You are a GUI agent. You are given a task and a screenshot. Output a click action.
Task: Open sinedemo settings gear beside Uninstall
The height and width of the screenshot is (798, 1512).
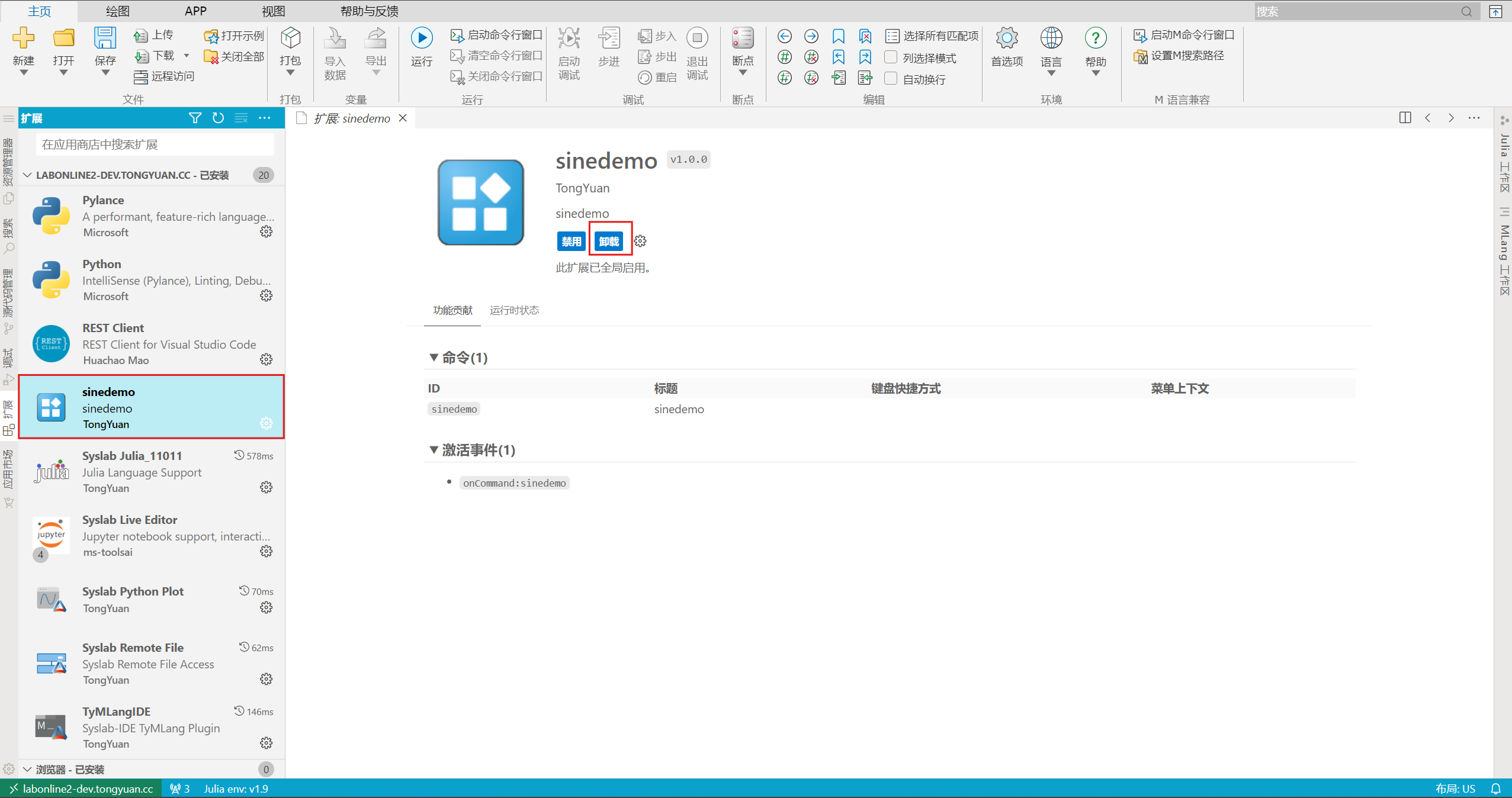(640, 241)
